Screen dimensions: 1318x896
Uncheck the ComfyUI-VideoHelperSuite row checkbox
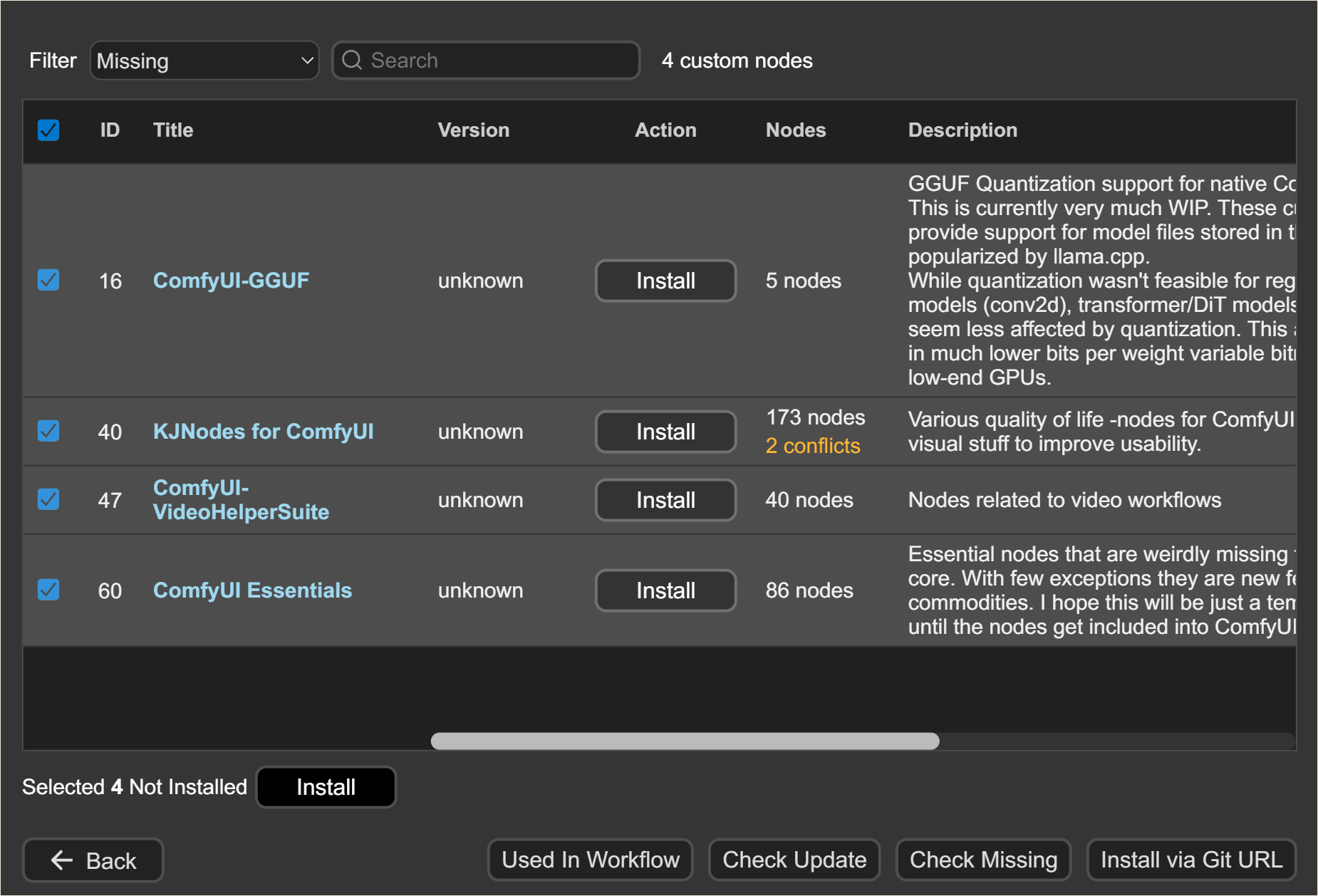coord(48,499)
